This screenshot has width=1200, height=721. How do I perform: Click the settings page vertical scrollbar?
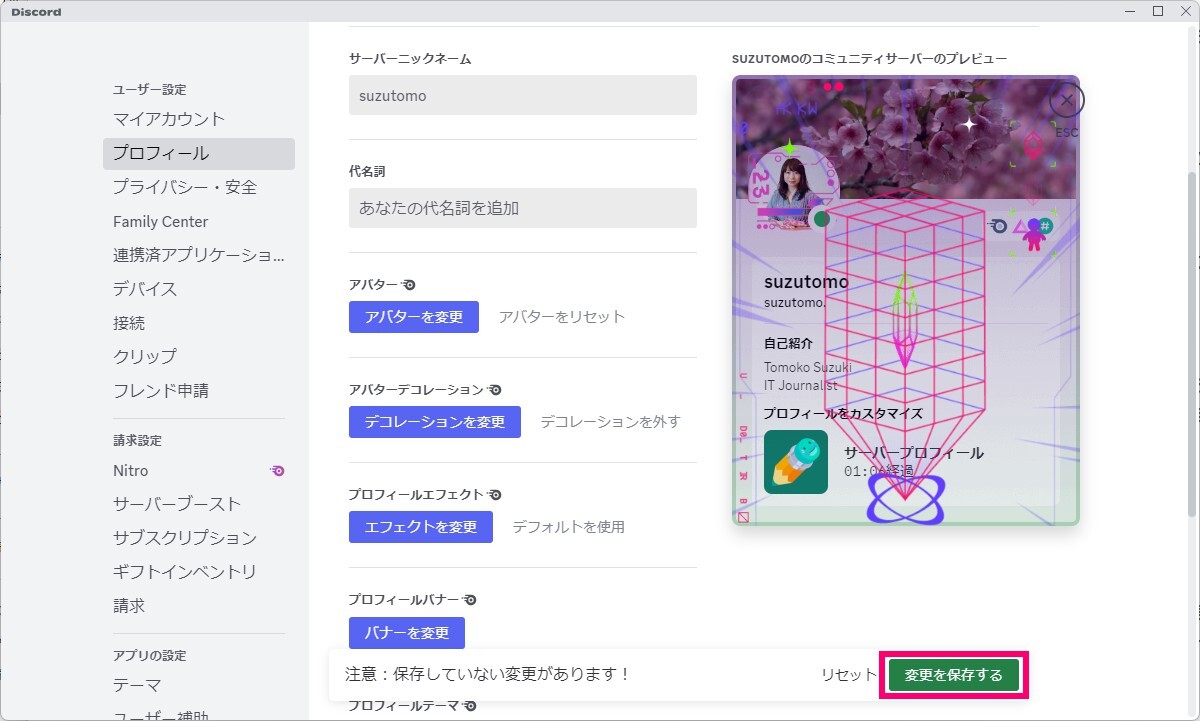click(x=1190, y=343)
